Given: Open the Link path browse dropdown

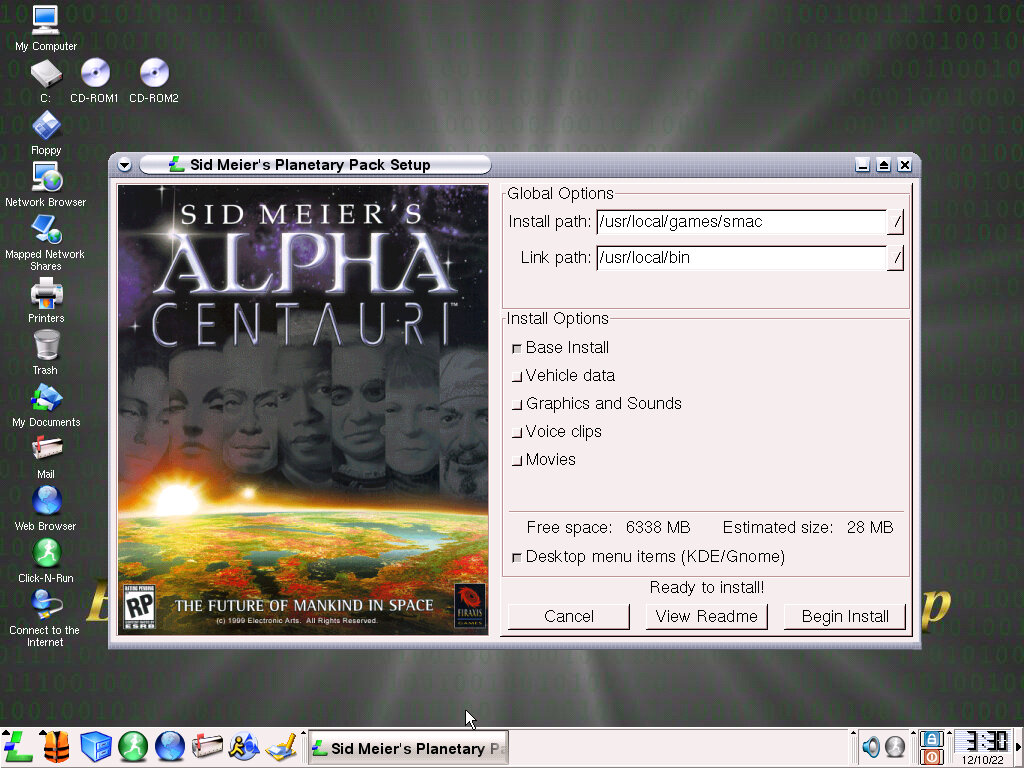Looking at the screenshot, I should [896, 258].
